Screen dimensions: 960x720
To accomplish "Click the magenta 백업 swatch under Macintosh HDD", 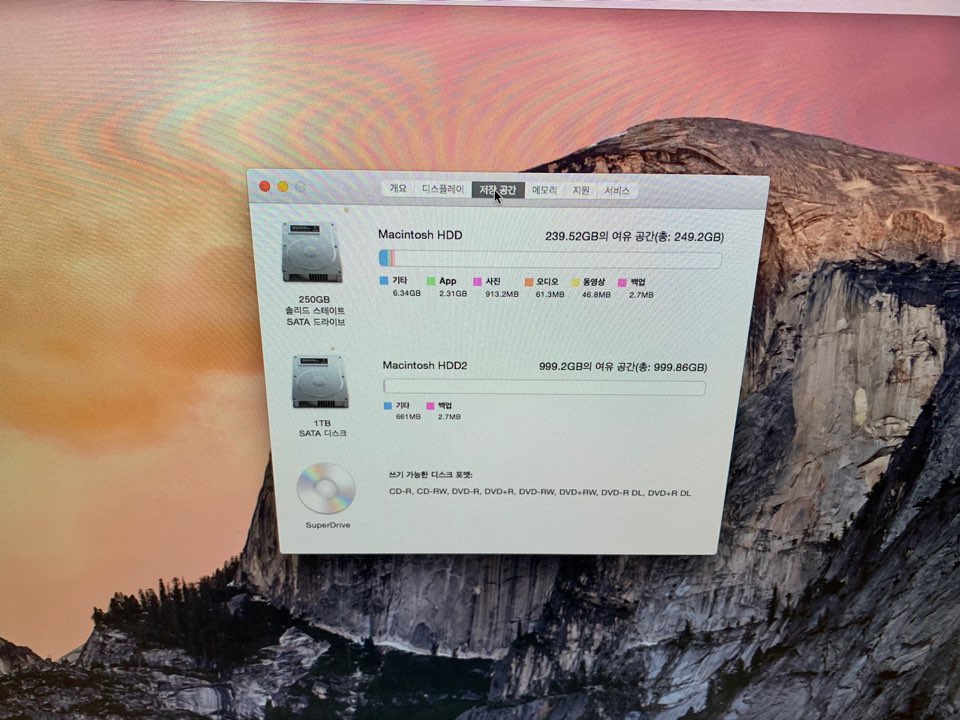I will (x=622, y=283).
